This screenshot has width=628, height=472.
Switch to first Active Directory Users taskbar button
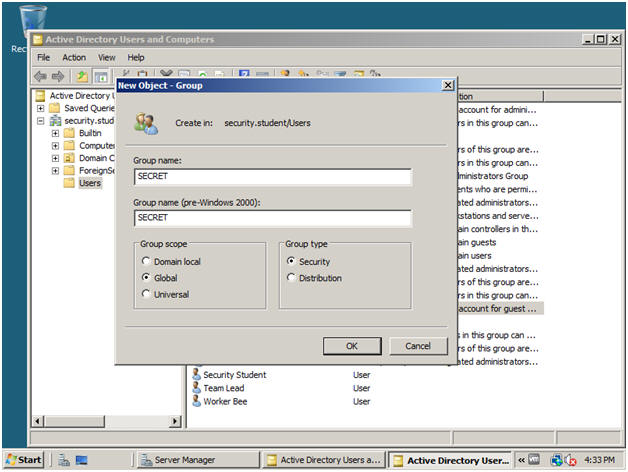click(x=324, y=460)
